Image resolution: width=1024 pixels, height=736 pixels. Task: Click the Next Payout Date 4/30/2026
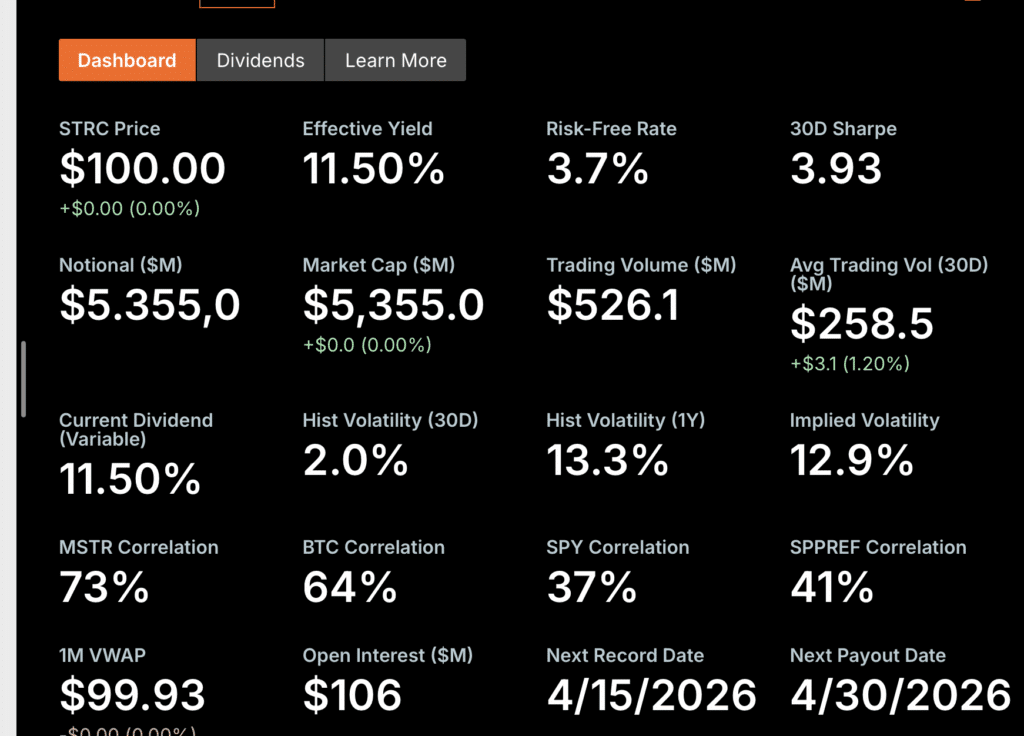(900, 695)
